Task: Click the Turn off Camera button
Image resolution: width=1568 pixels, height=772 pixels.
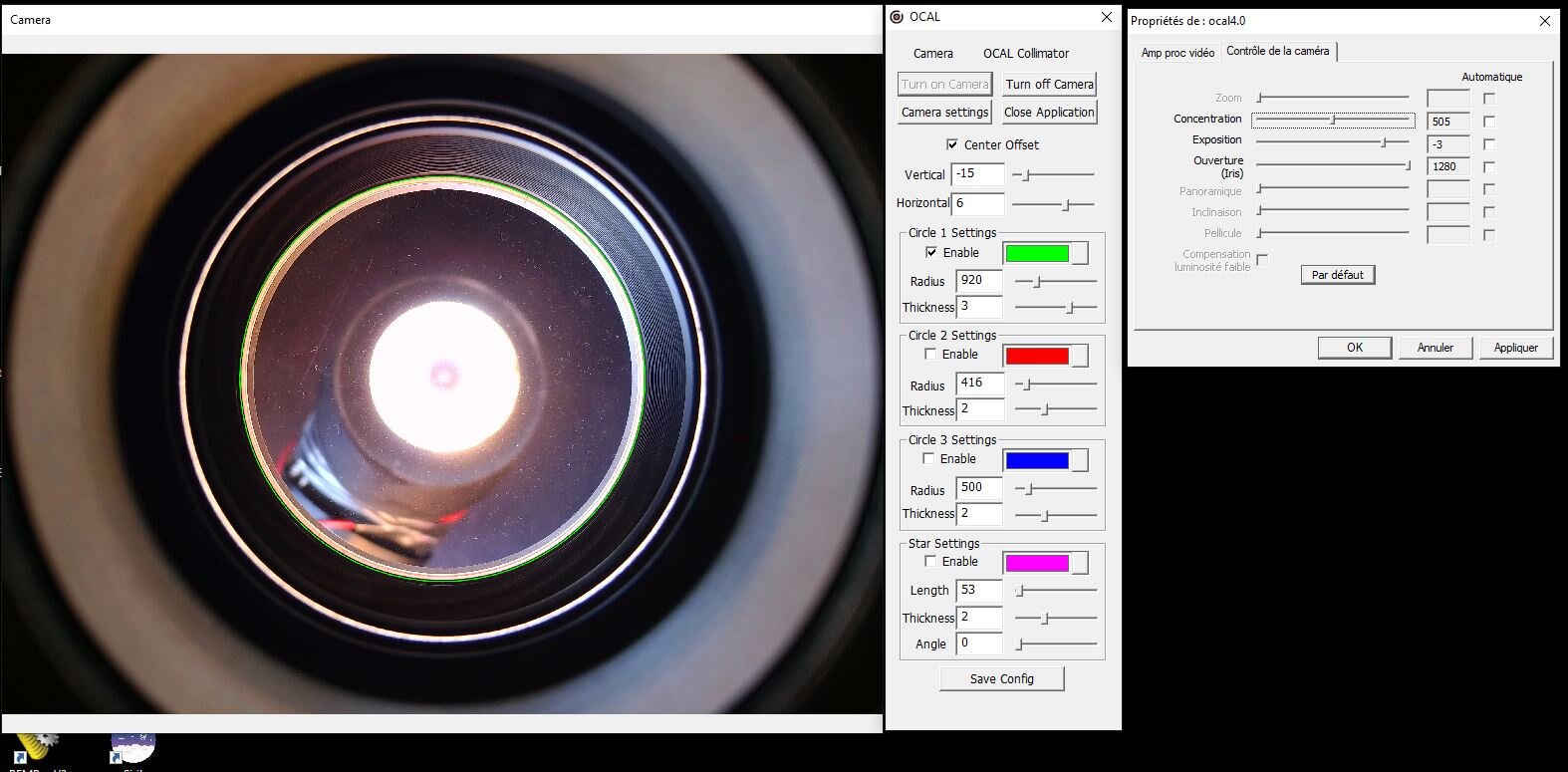Action: pos(1050,85)
